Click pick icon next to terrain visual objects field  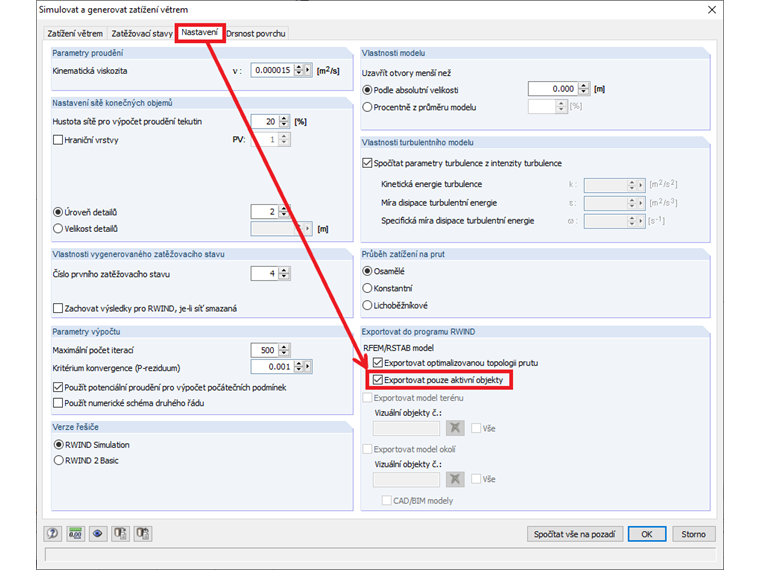pos(455,428)
